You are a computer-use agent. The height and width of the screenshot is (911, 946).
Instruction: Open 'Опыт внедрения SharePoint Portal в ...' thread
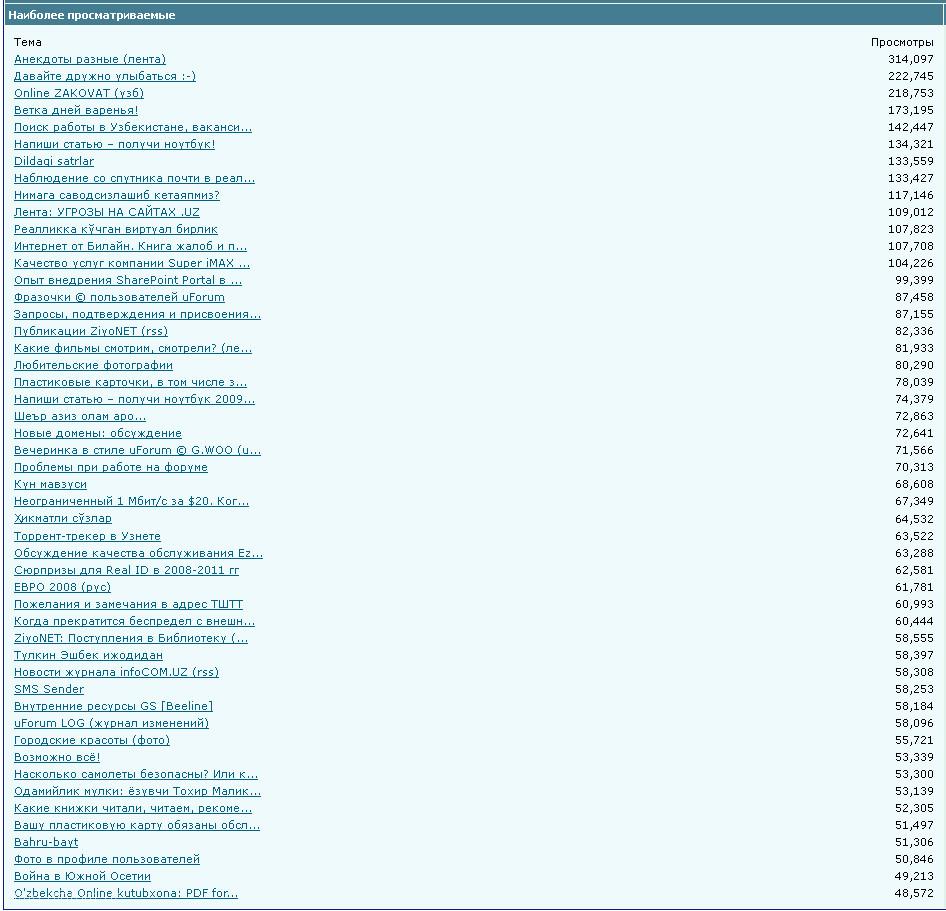pos(128,280)
